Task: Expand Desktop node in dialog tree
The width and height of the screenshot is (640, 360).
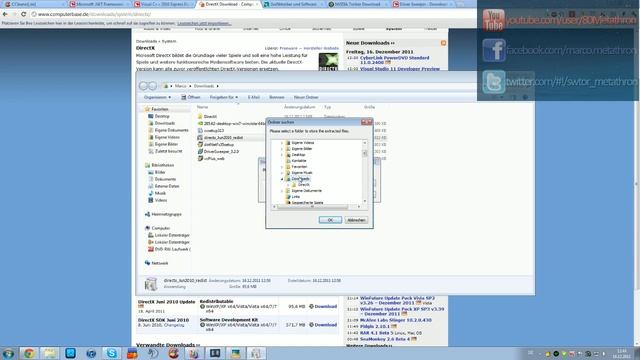Action: point(282,155)
